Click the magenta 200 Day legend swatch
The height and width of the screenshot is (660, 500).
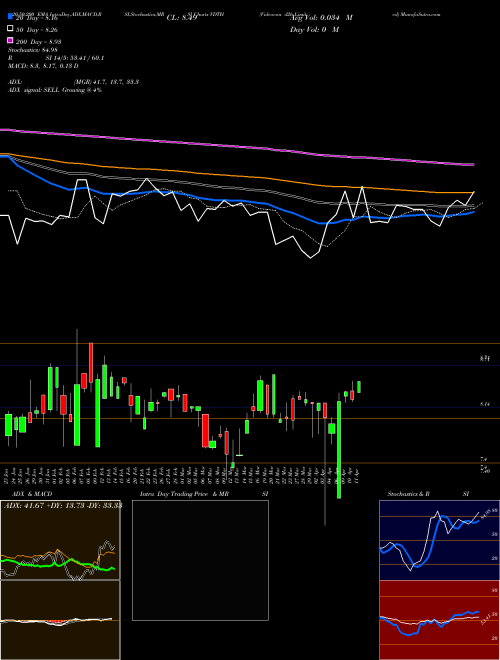(x=10, y=41)
